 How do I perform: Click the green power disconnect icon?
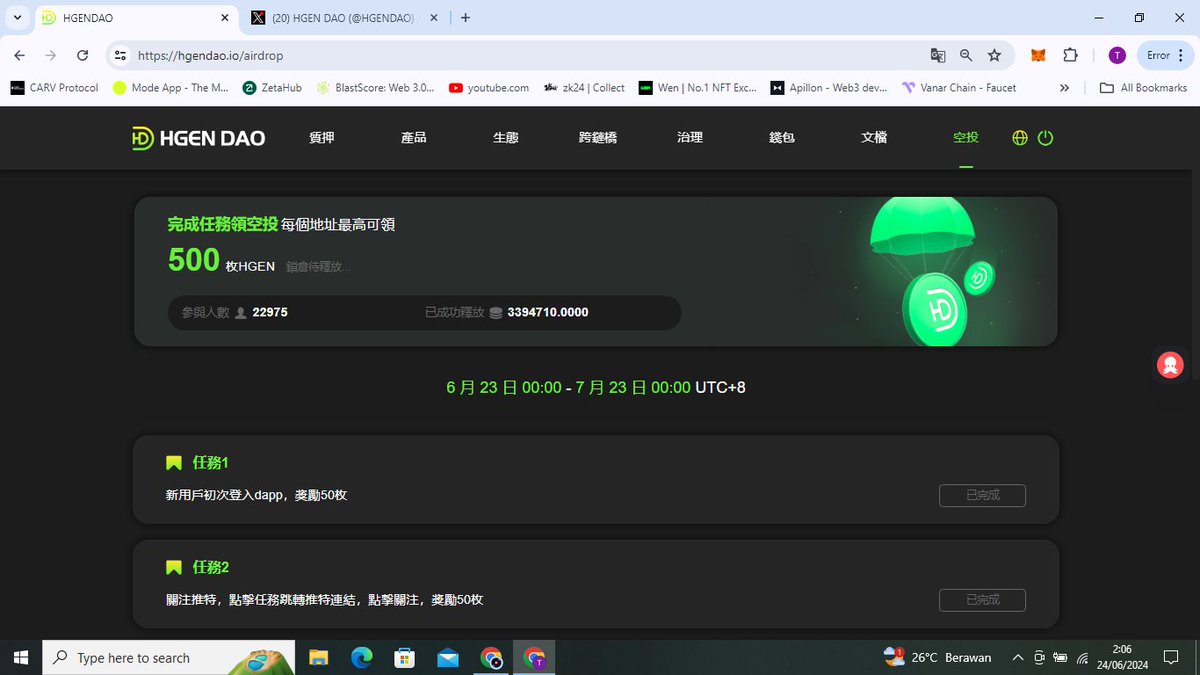tap(1046, 138)
